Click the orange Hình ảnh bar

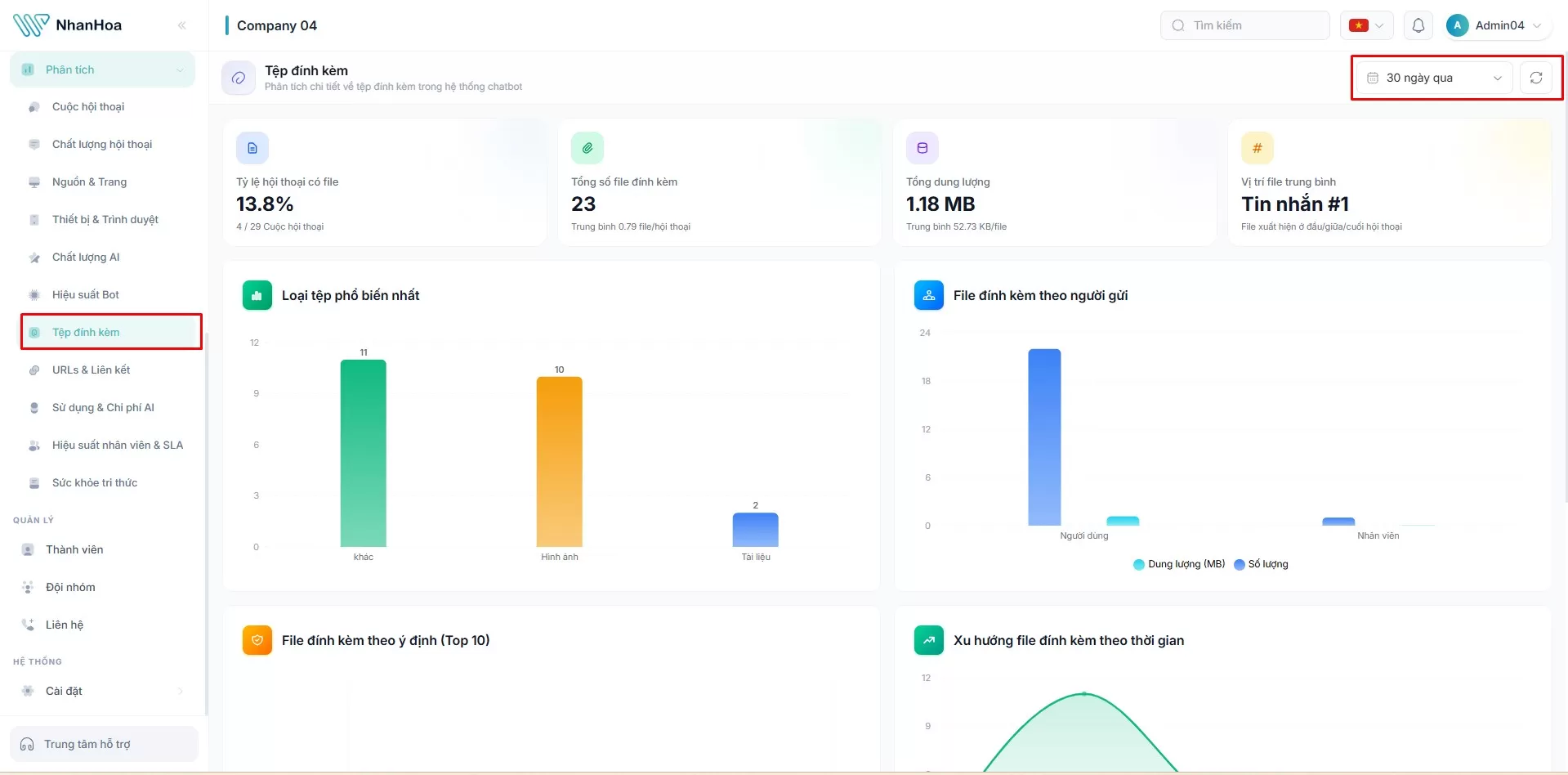[560, 461]
